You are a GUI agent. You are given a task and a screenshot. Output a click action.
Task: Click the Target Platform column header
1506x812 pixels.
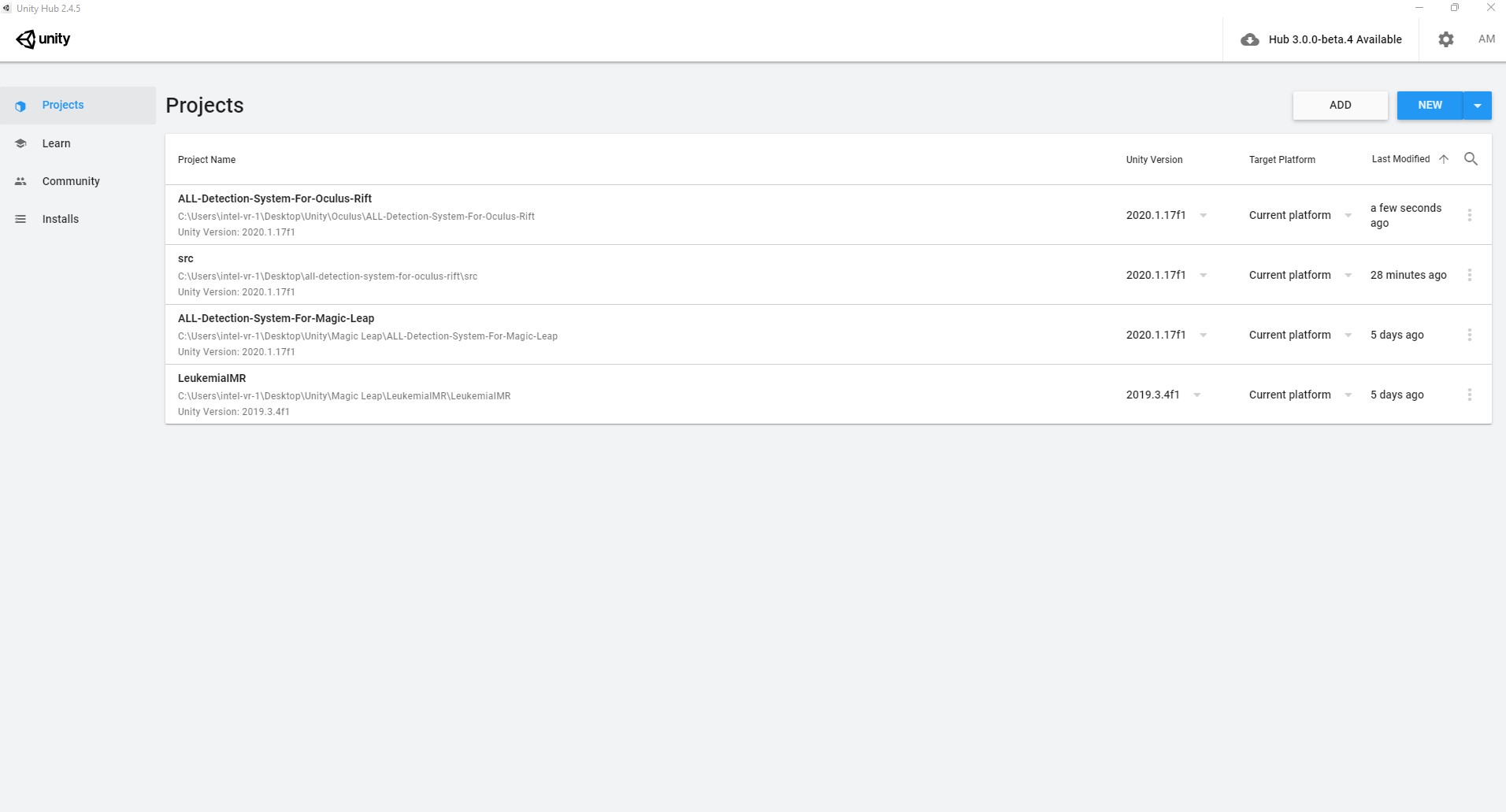pos(1282,160)
